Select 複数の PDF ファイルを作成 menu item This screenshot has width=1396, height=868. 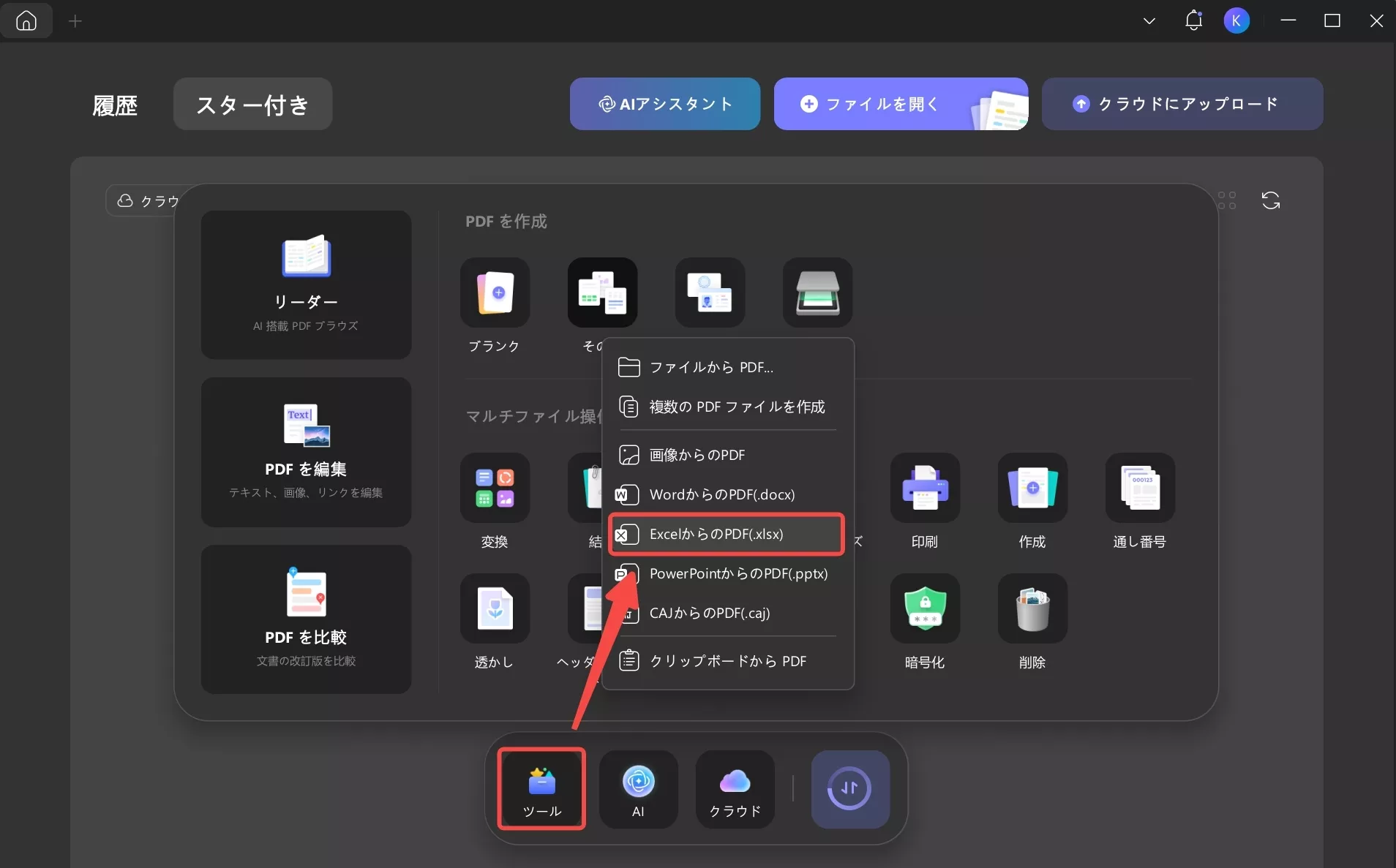click(x=727, y=407)
